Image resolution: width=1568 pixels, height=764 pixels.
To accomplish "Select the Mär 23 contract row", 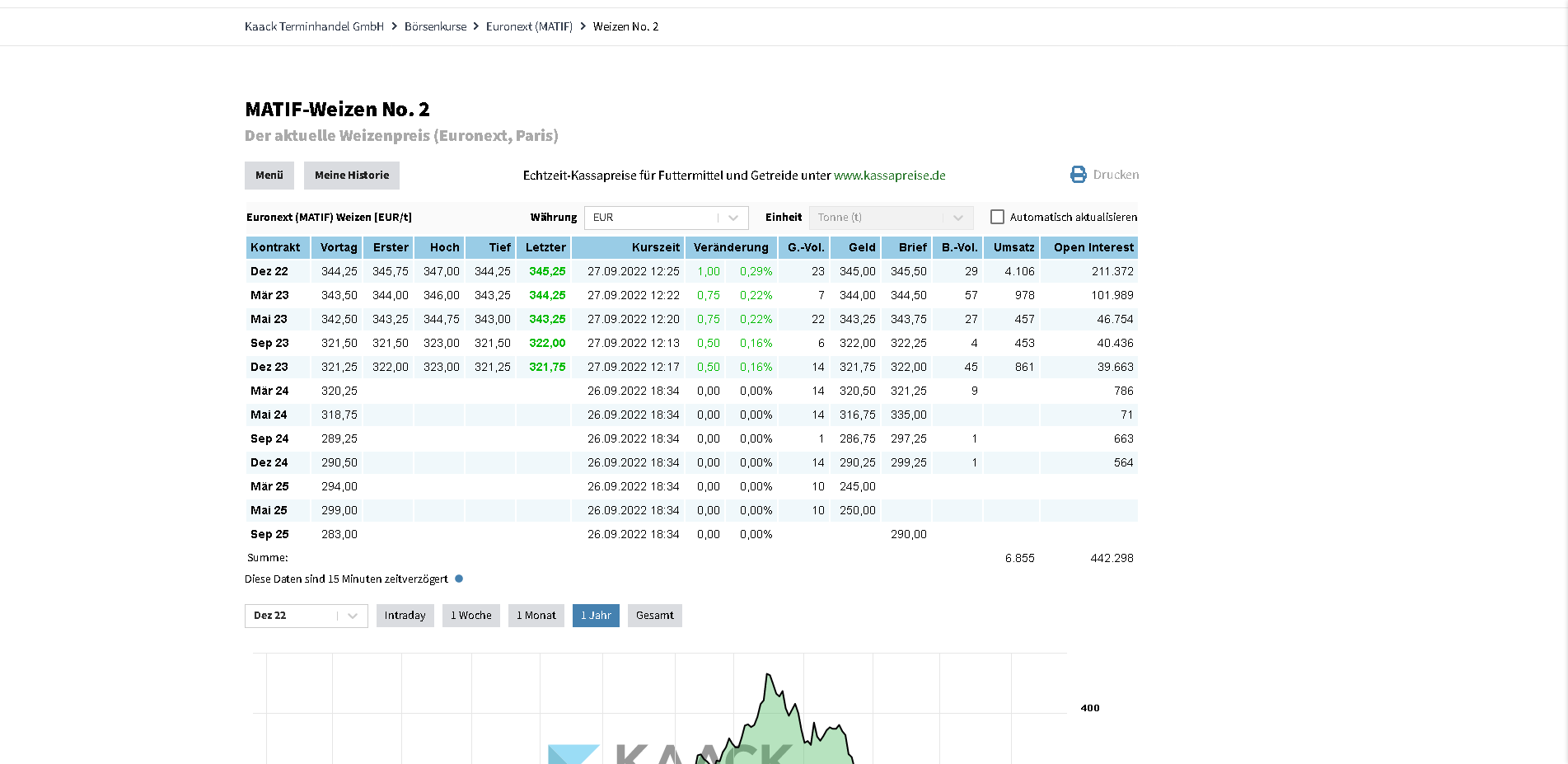I will coord(269,295).
